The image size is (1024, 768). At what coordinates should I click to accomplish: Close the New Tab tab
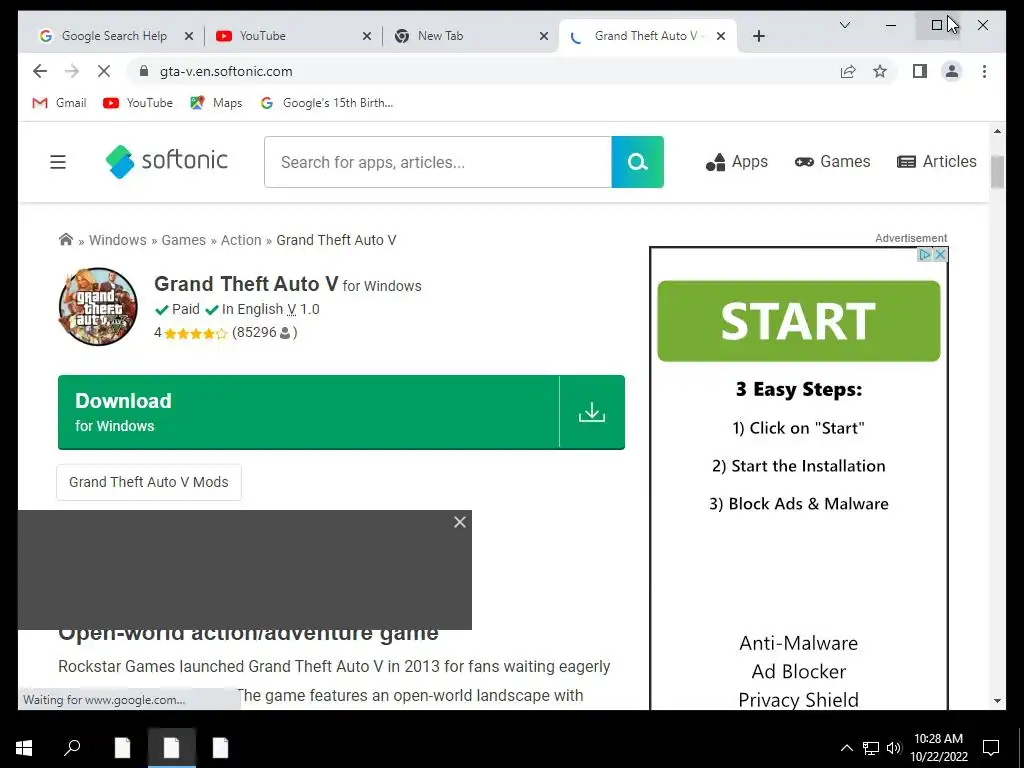point(543,36)
